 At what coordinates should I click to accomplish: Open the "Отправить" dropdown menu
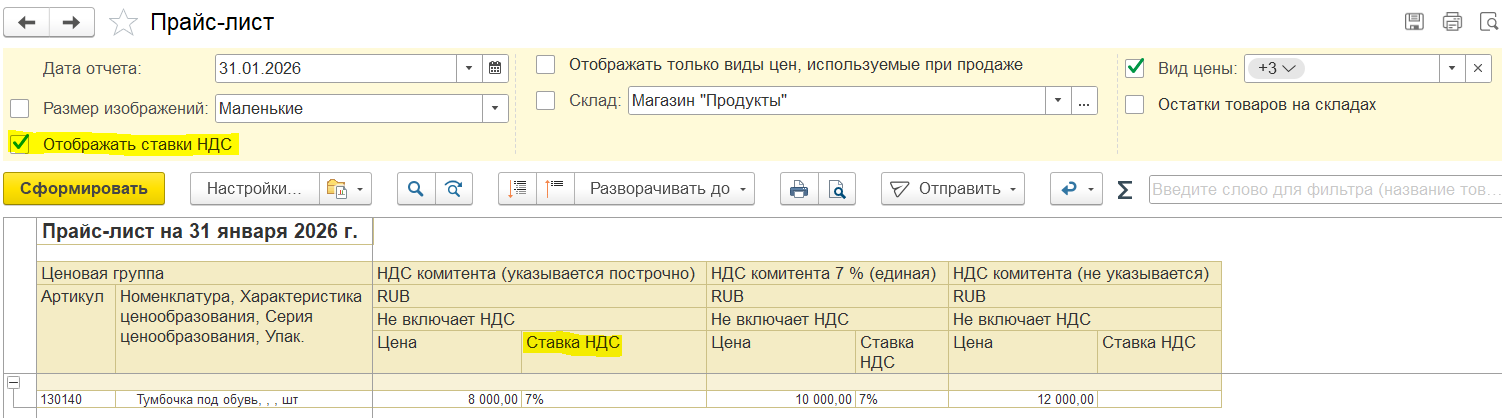[953, 188]
